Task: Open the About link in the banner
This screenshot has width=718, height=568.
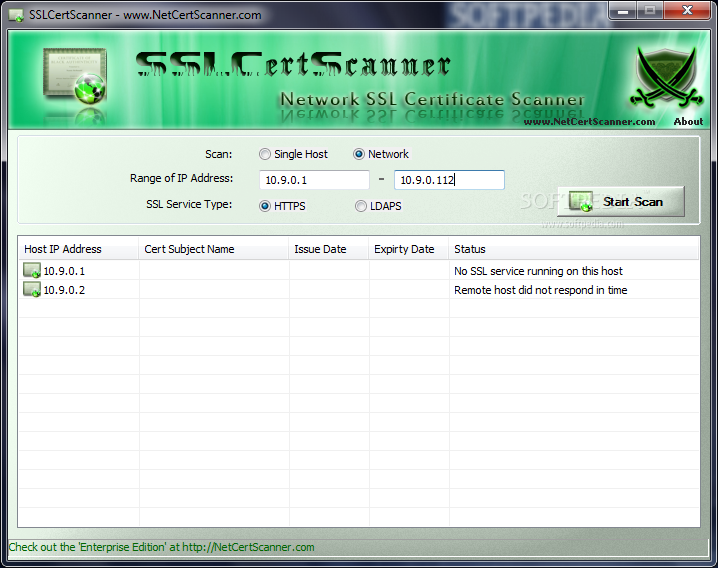Action: [x=688, y=121]
